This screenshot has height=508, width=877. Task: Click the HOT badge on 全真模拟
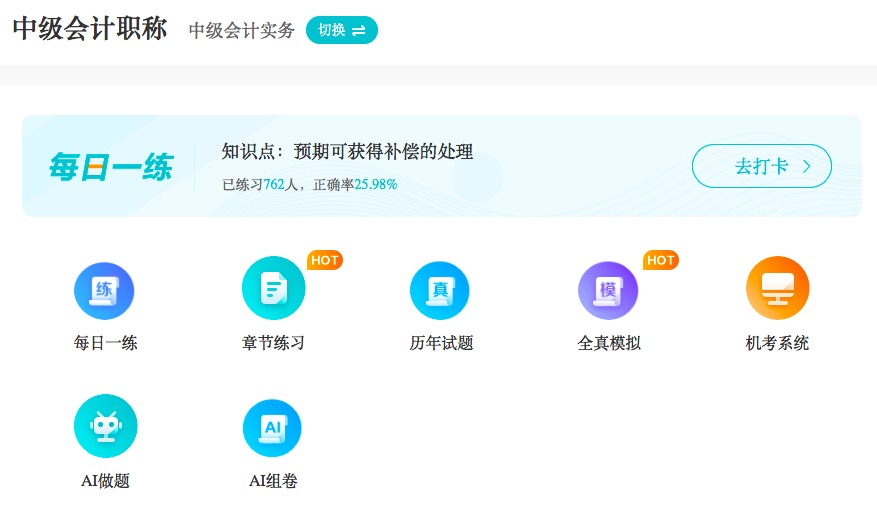[x=661, y=260]
